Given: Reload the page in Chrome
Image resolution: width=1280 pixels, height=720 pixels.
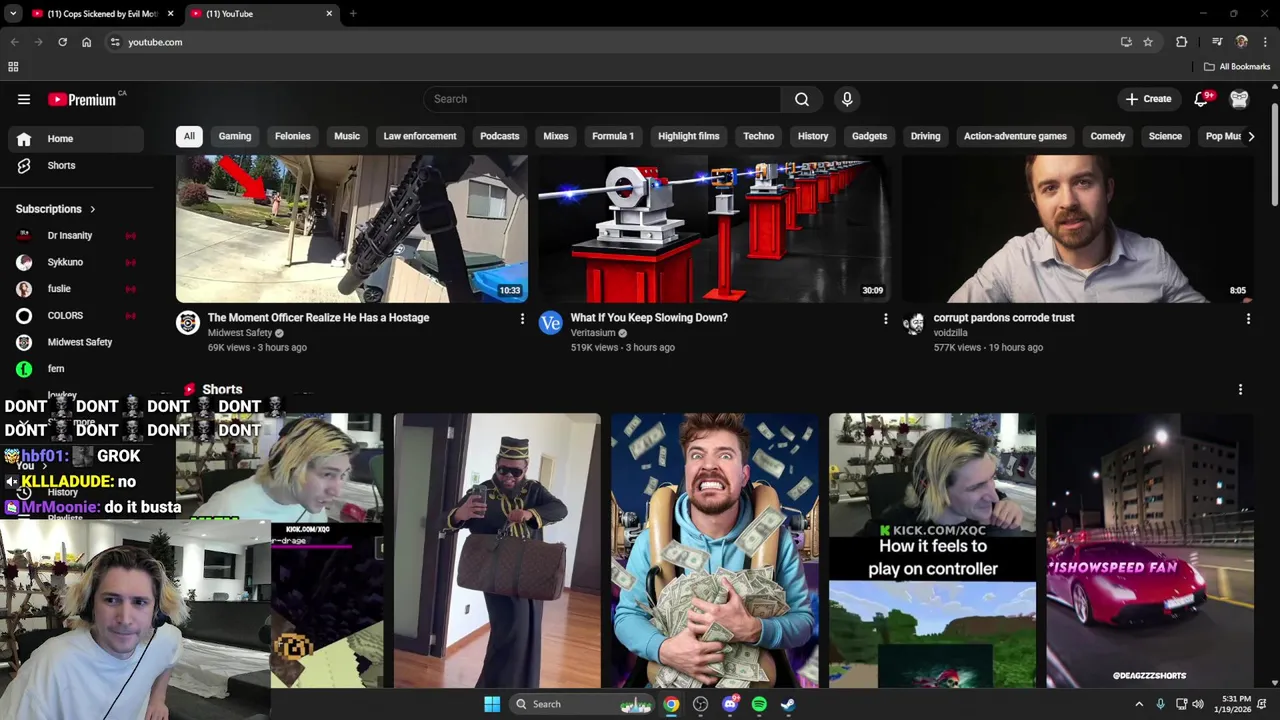Looking at the screenshot, I should click(x=62, y=42).
